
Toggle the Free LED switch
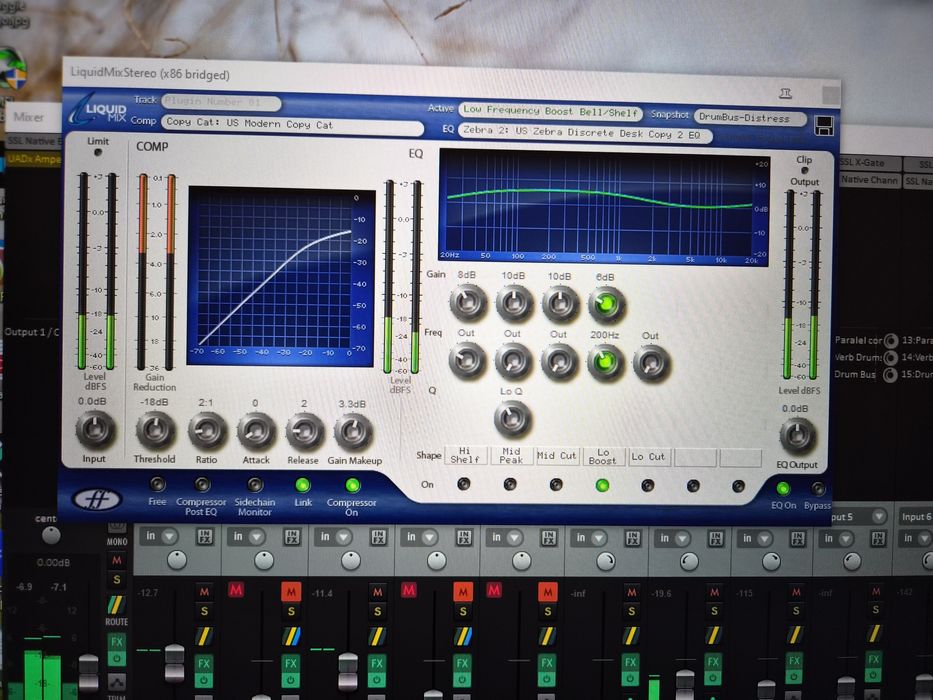click(x=157, y=484)
